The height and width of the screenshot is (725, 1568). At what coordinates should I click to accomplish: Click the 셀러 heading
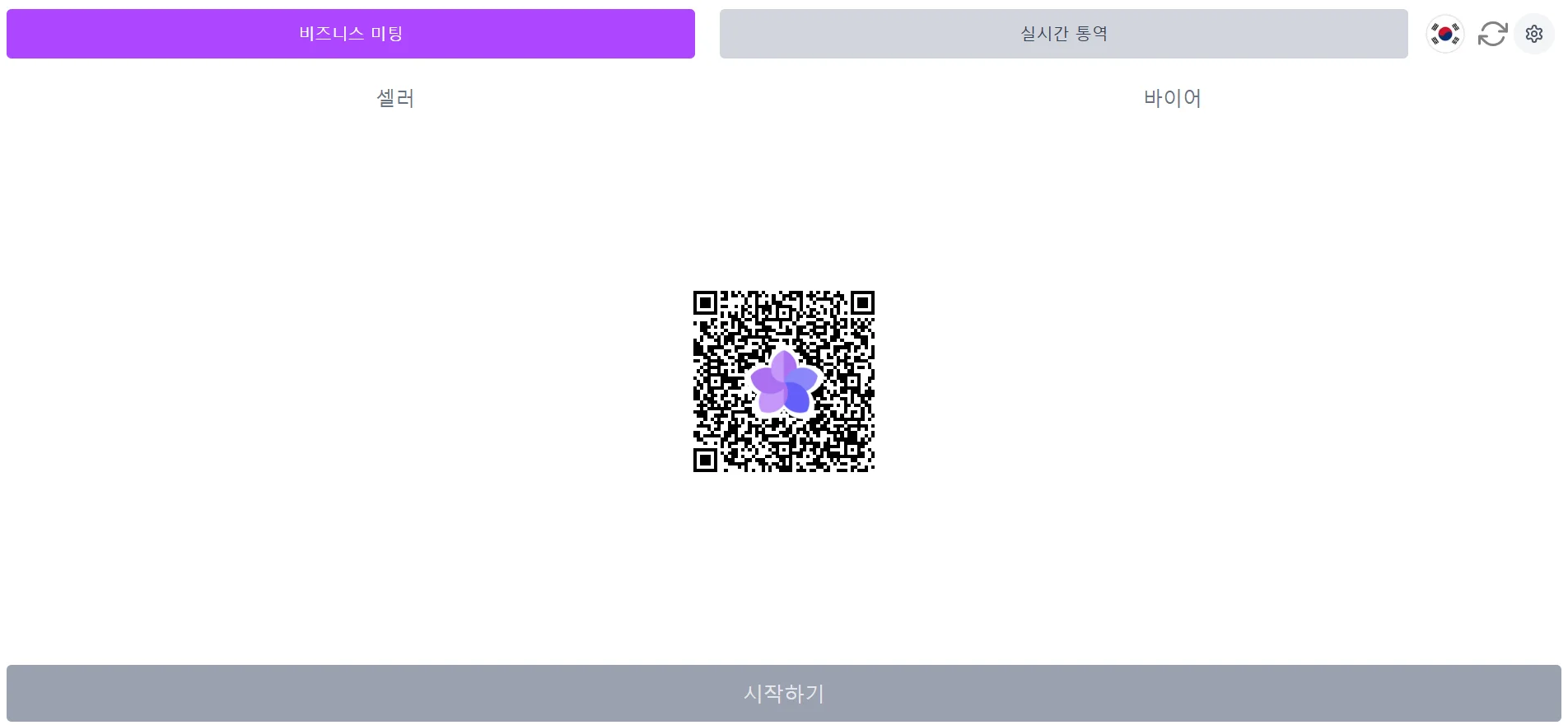(x=395, y=98)
